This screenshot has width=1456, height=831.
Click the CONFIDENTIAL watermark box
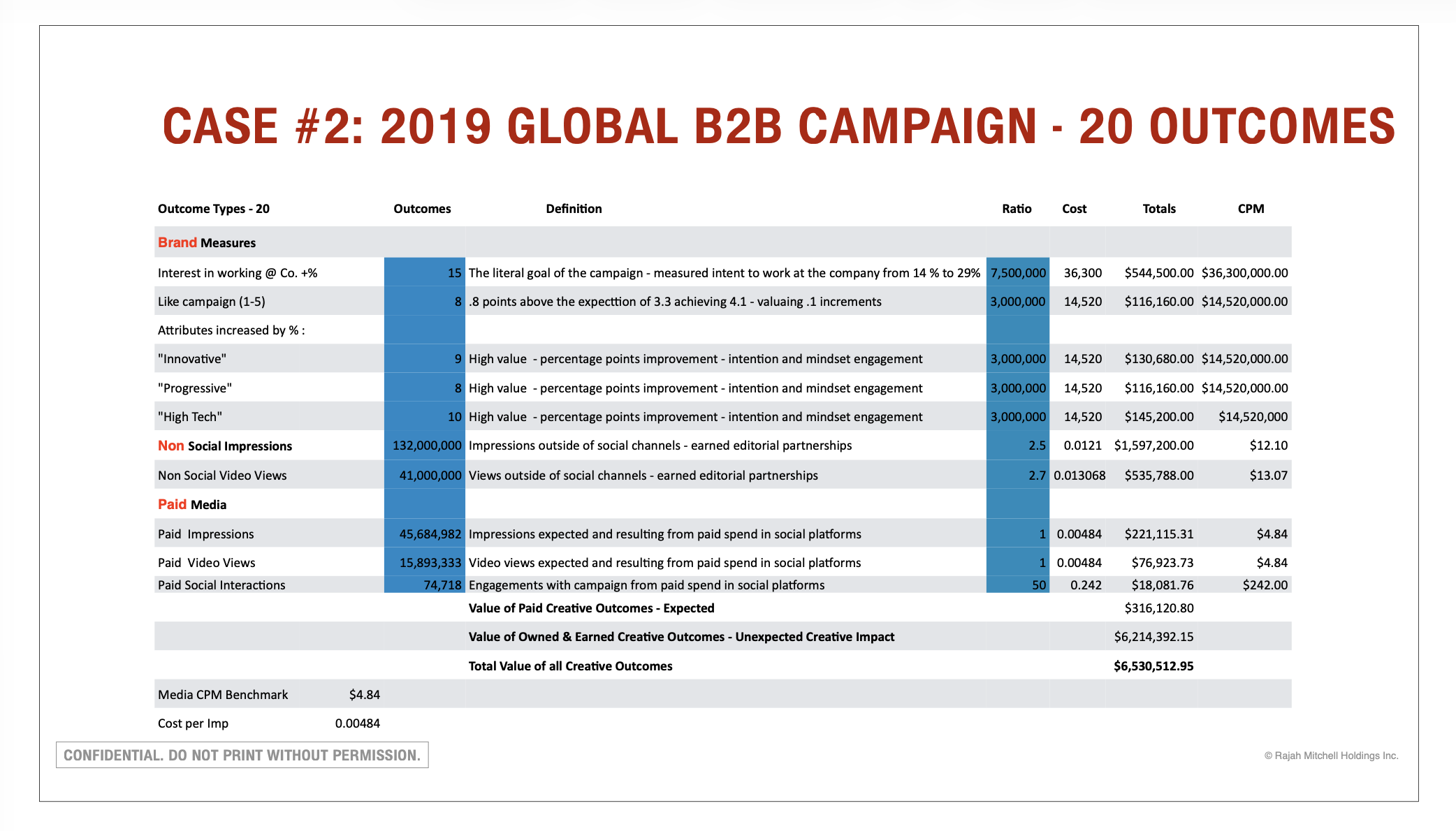pyautogui.click(x=242, y=755)
